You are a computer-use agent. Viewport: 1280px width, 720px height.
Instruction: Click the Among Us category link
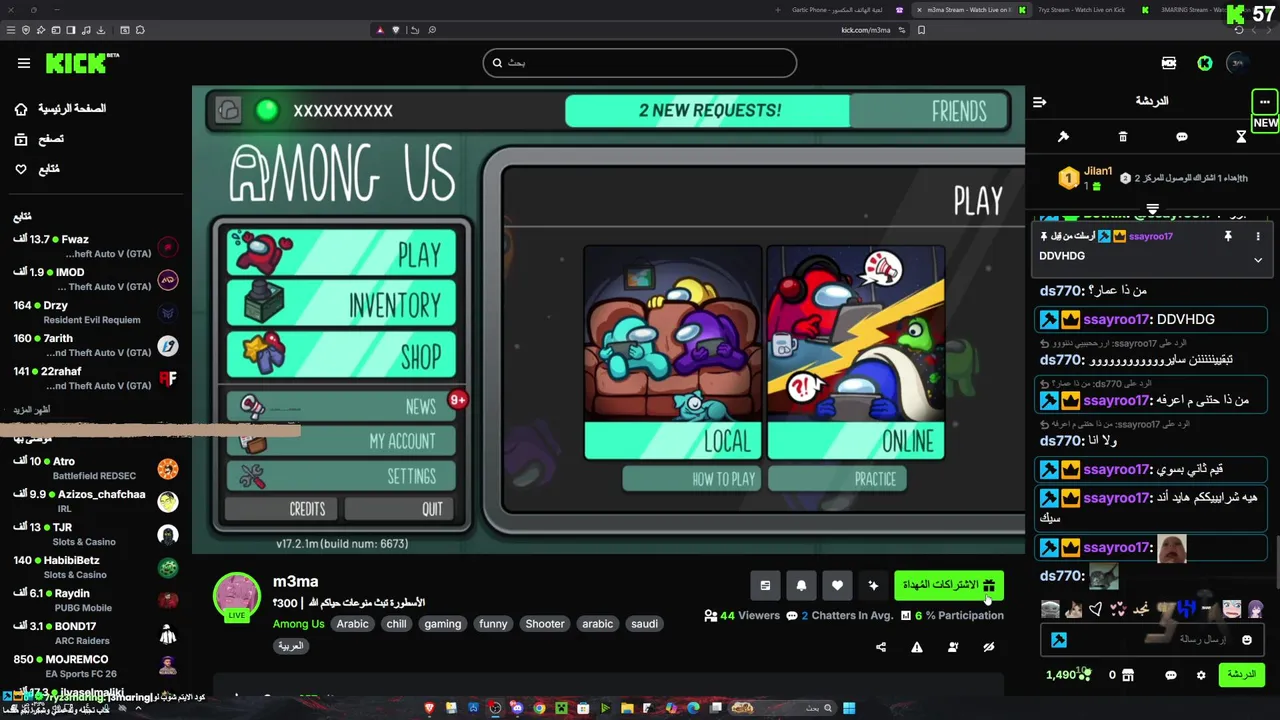pos(298,624)
